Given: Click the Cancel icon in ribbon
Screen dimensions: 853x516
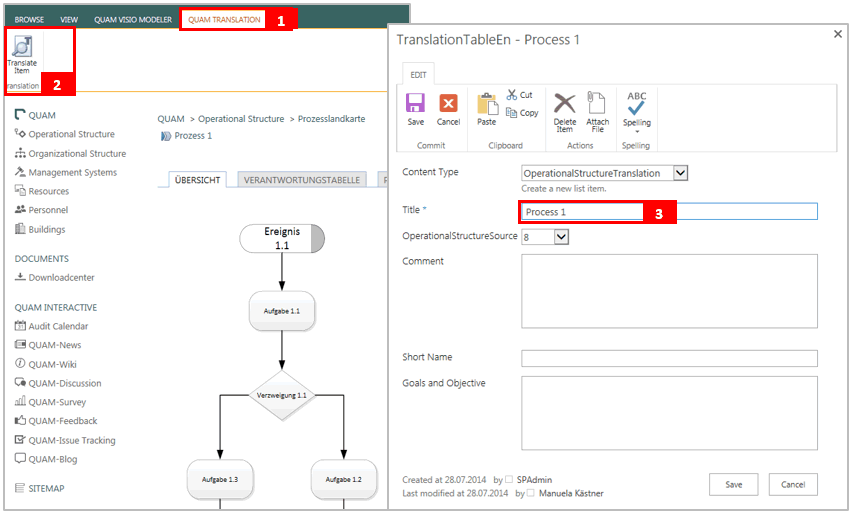Looking at the screenshot, I should tap(448, 107).
